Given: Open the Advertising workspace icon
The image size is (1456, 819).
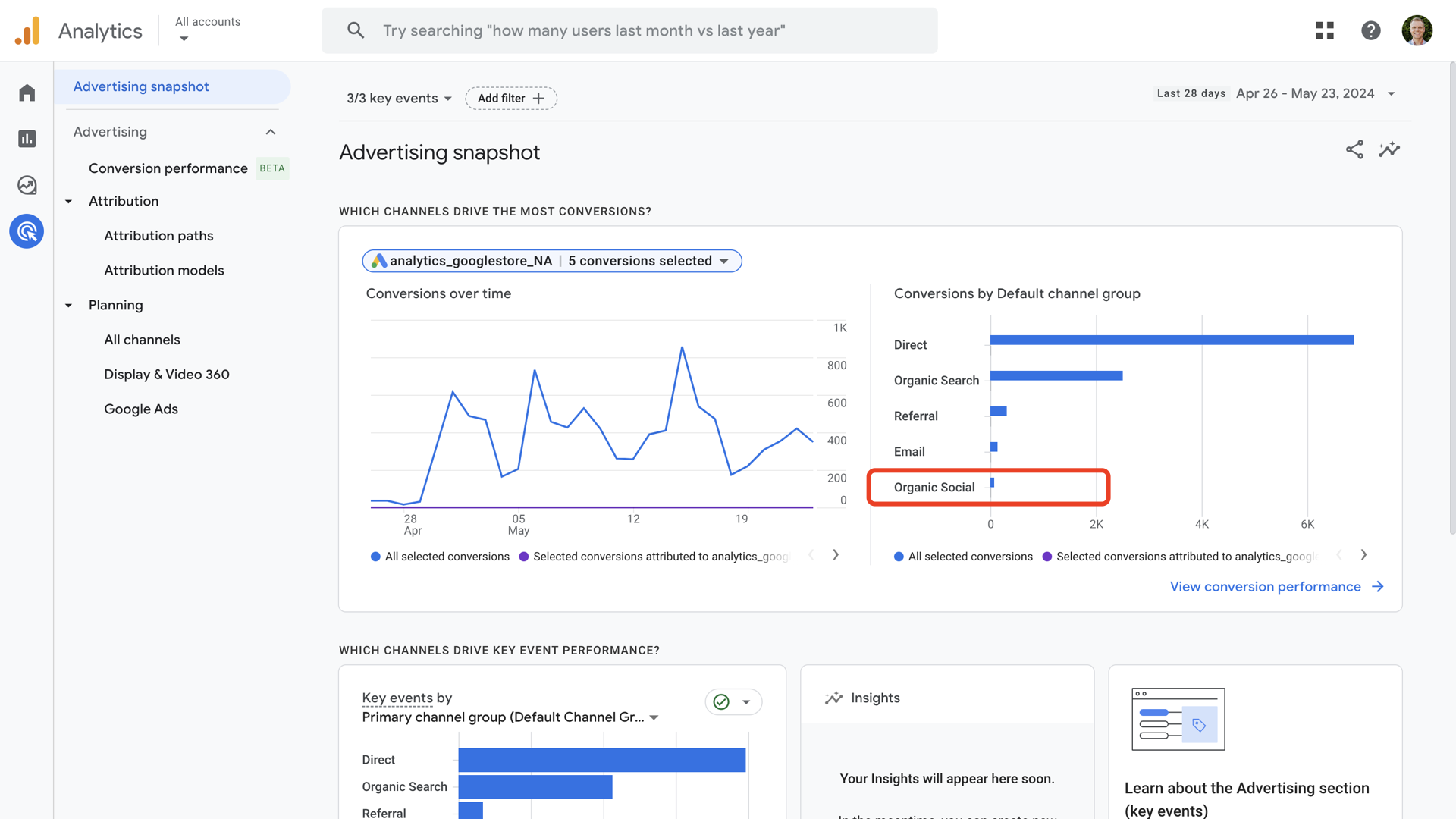Looking at the screenshot, I should click(27, 231).
